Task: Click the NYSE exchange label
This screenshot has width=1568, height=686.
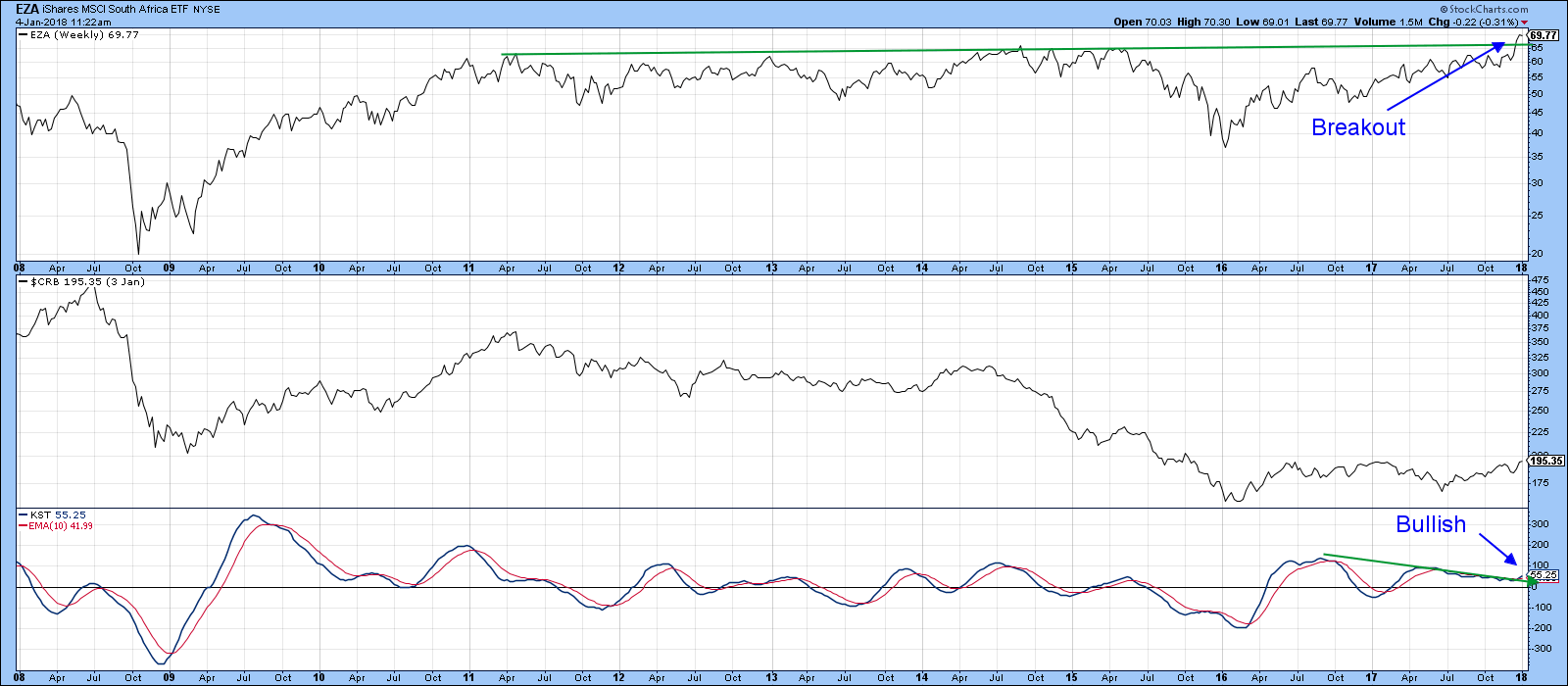Action: tap(208, 10)
